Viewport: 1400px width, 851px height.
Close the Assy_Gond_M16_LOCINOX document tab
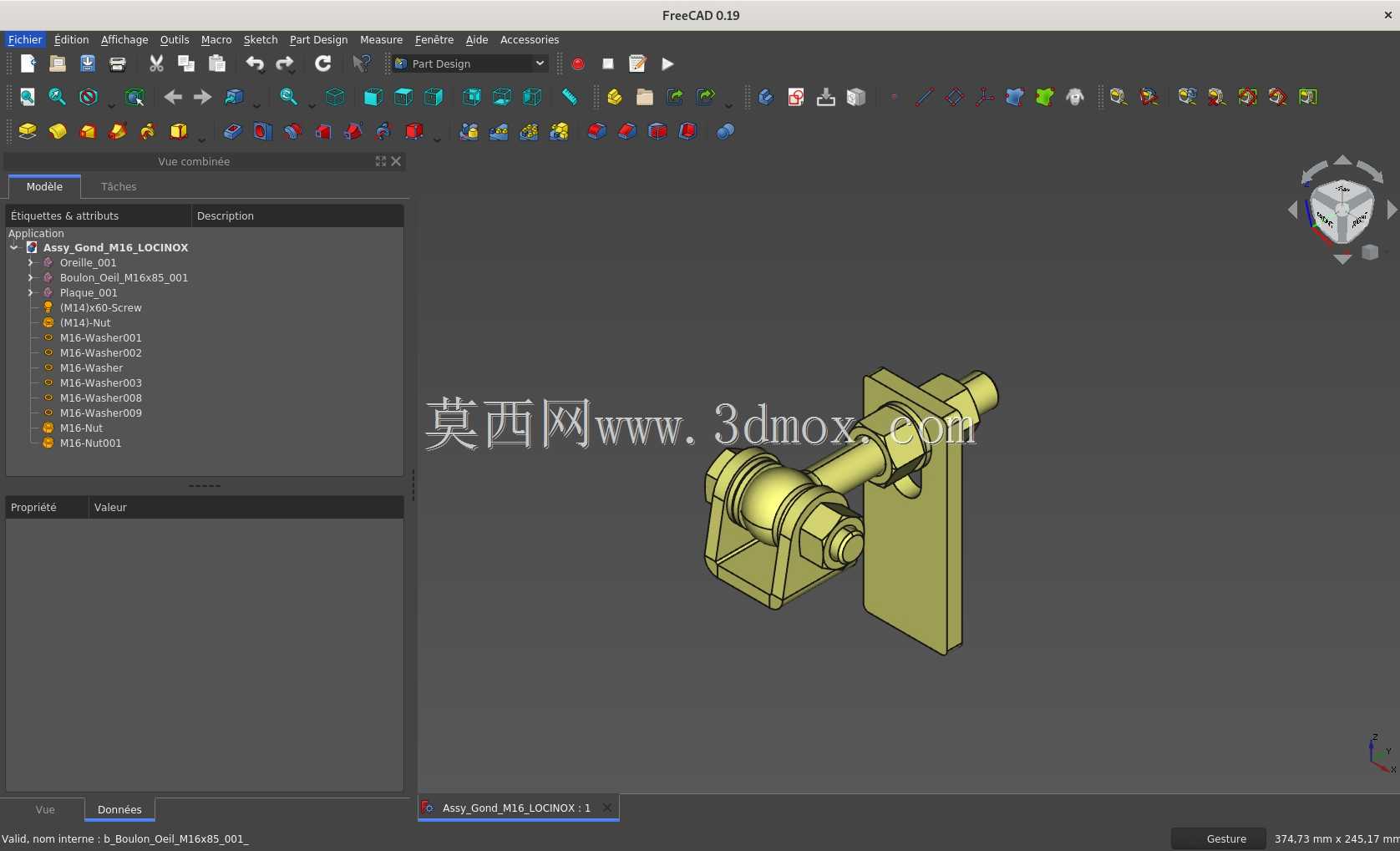point(607,808)
